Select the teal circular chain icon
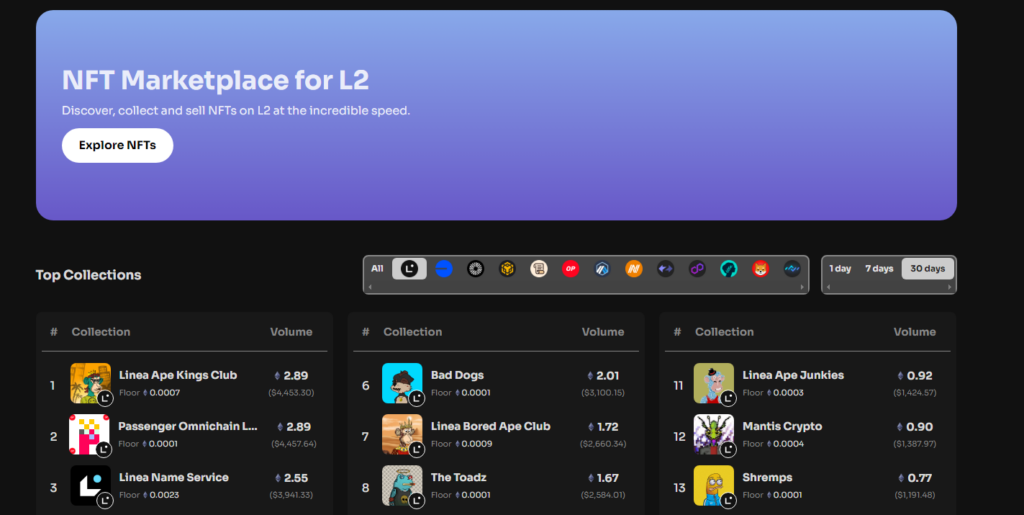This screenshot has height=515, width=1024. tap(729, 268)
